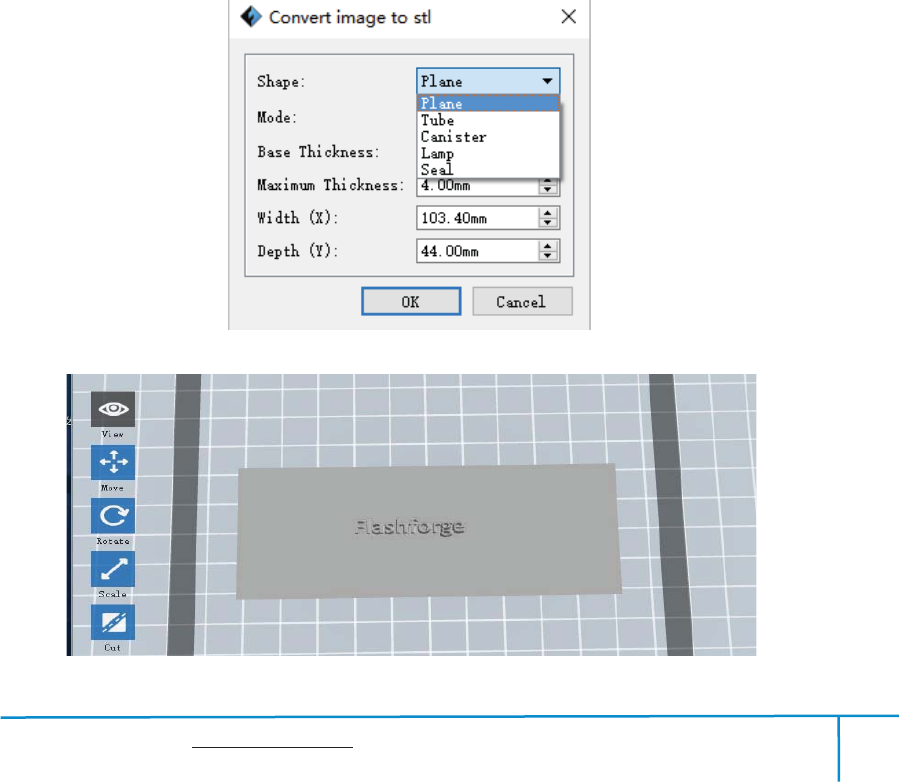Click the Maximum Thickness: label
Viewport: 899px width, 782px height.
(330, 185)
